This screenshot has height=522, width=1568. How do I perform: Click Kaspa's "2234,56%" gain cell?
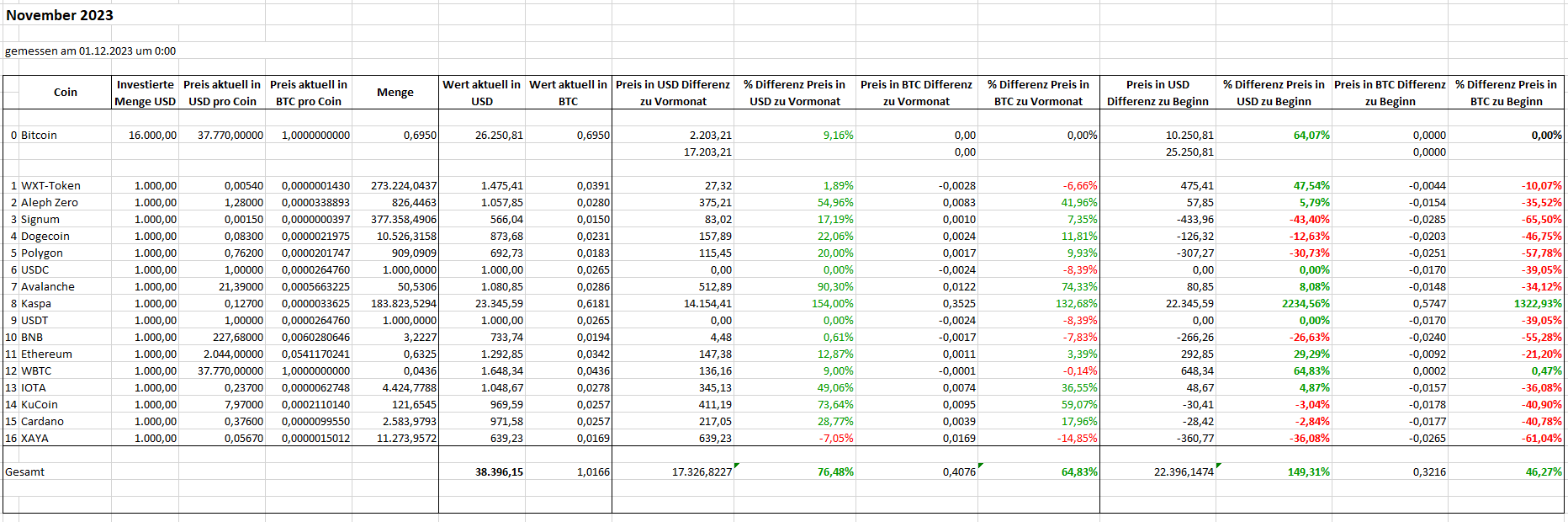point(1306,303)
